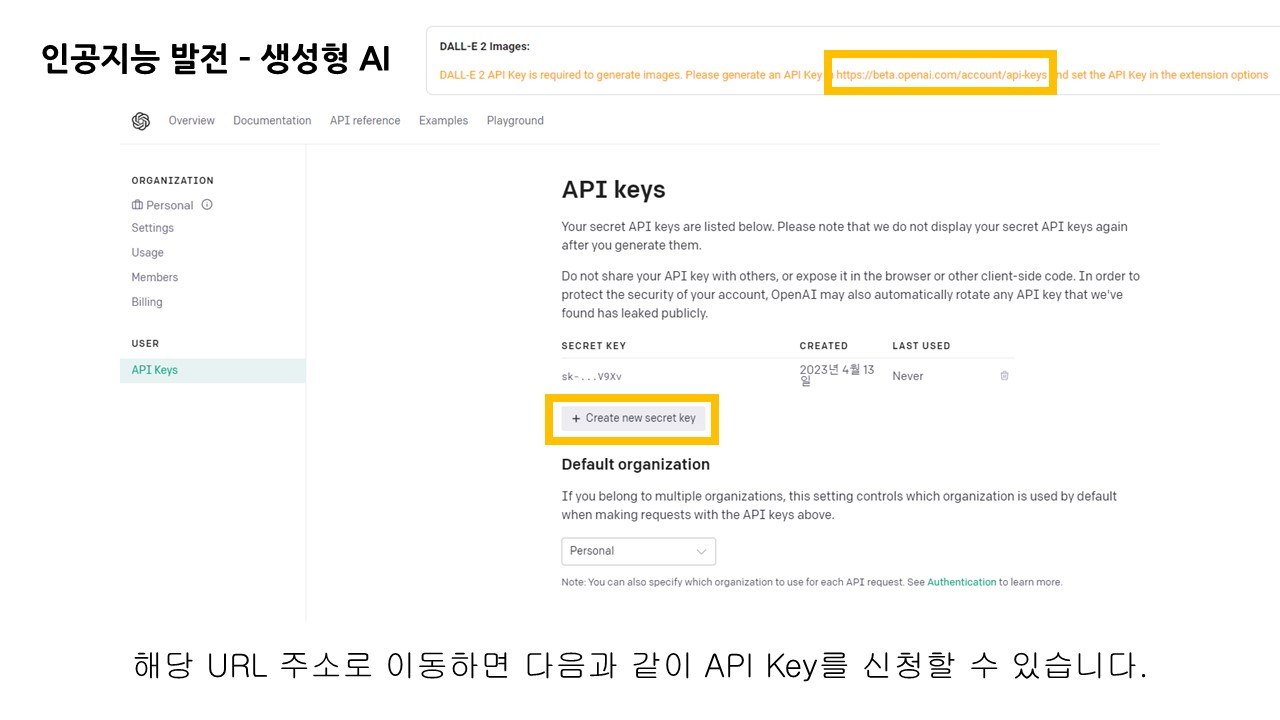Image resolution: width=1280 pixels, height=720 pixels.
Task: Open Billing in the sidebar
Action: (x=147, y=302)
